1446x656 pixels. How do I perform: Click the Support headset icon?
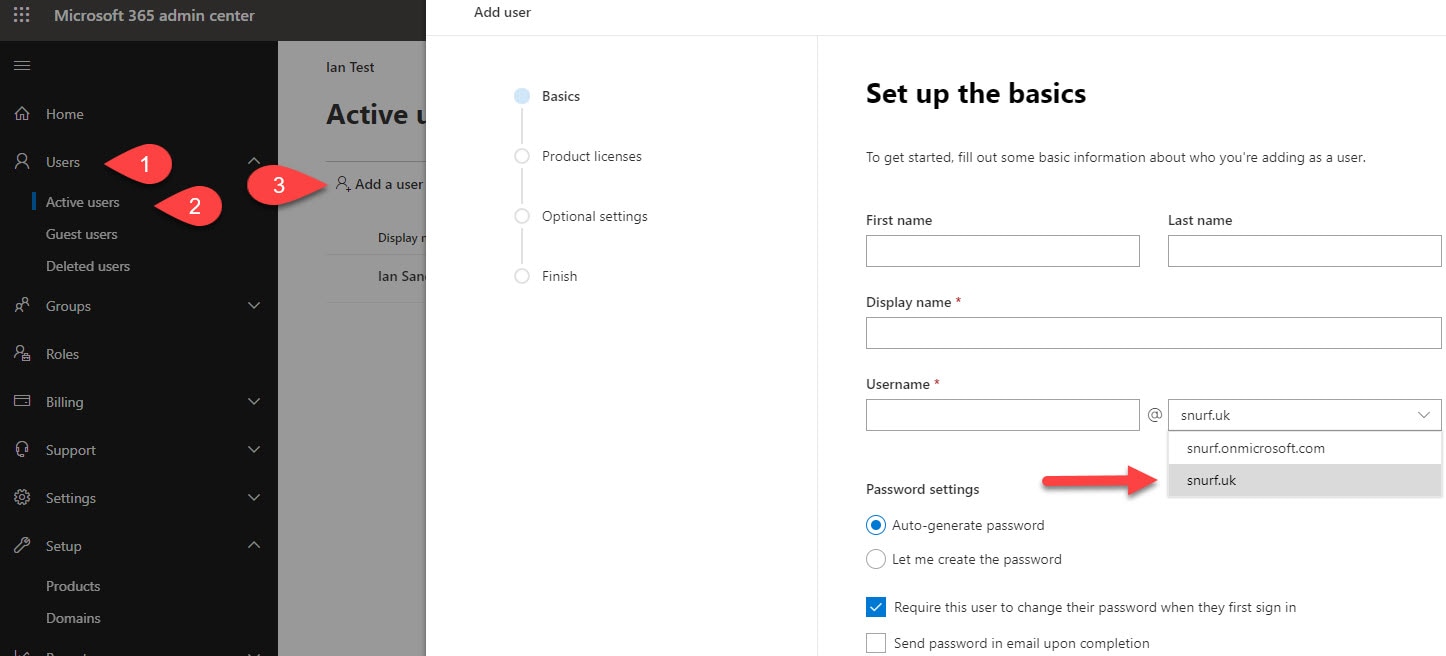coord(22,450)
